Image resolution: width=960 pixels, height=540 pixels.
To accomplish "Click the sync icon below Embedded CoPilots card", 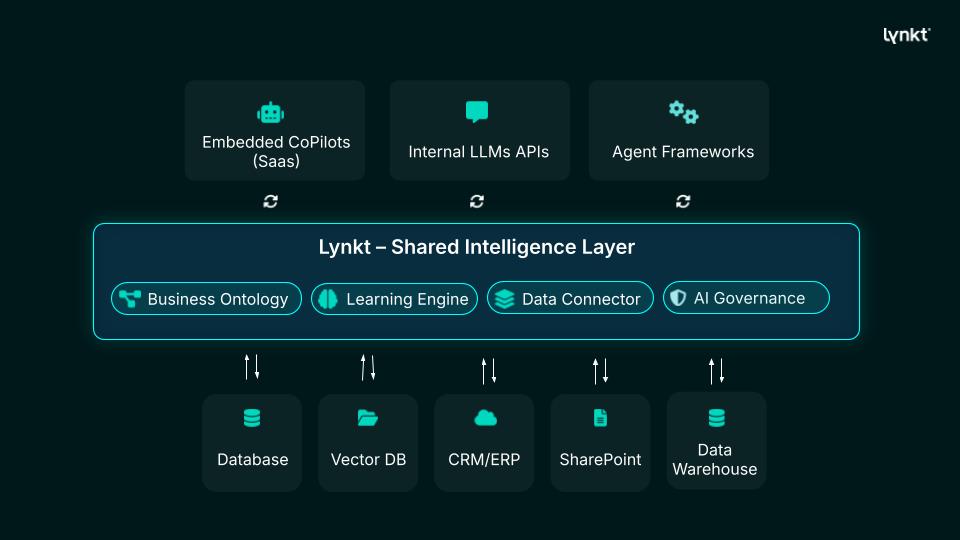I will point(271,201).
